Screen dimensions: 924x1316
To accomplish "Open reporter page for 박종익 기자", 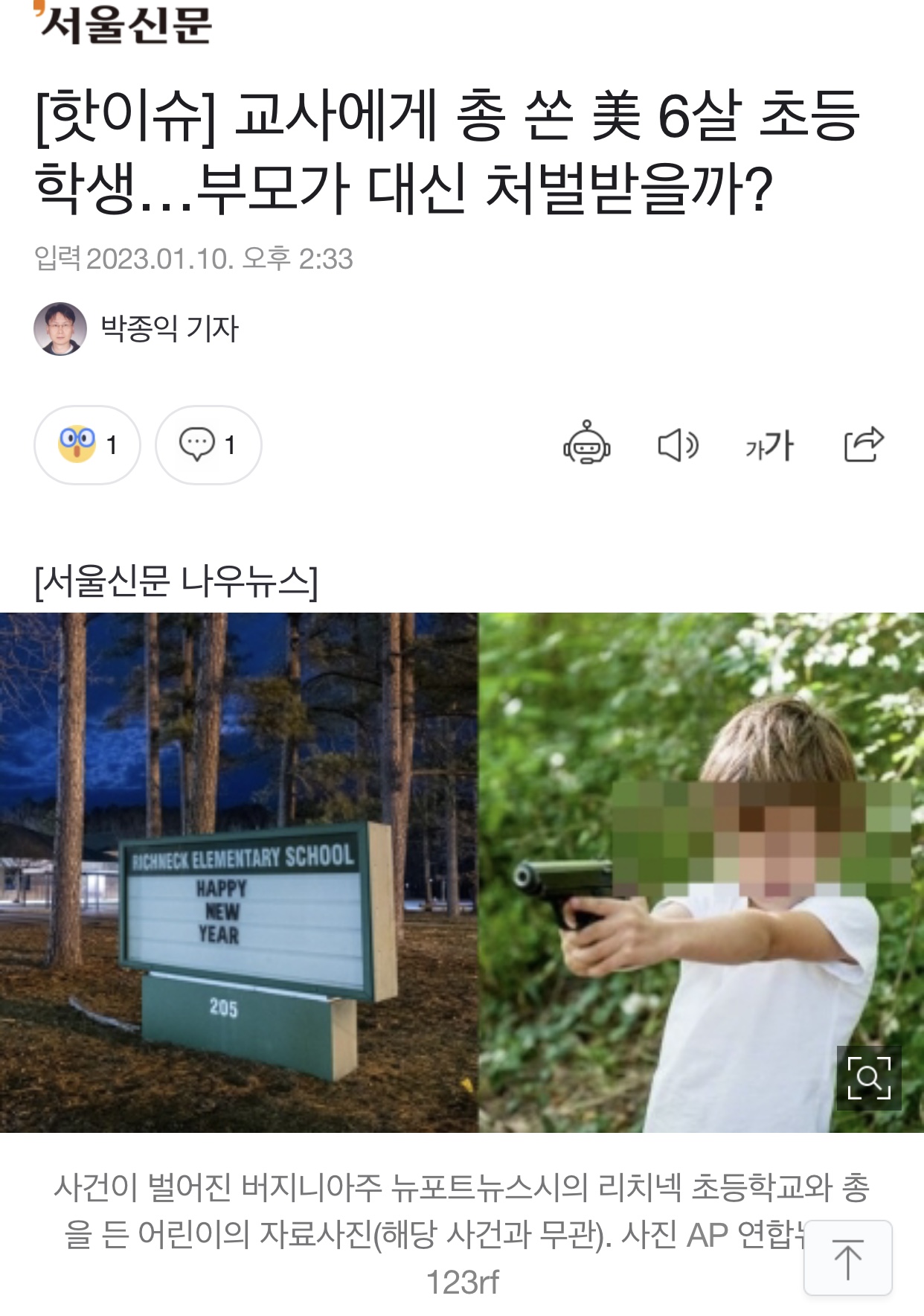I will coord(170,328).
